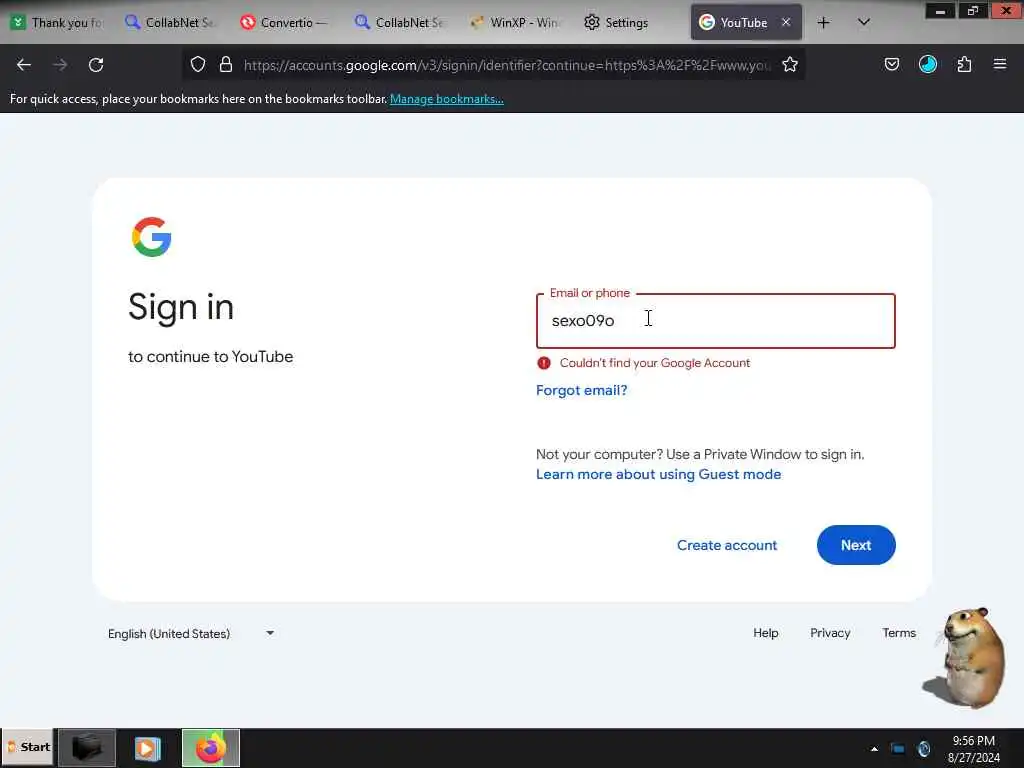
Task: Open the English (United States) language dropdown
Action: [191, 633]
